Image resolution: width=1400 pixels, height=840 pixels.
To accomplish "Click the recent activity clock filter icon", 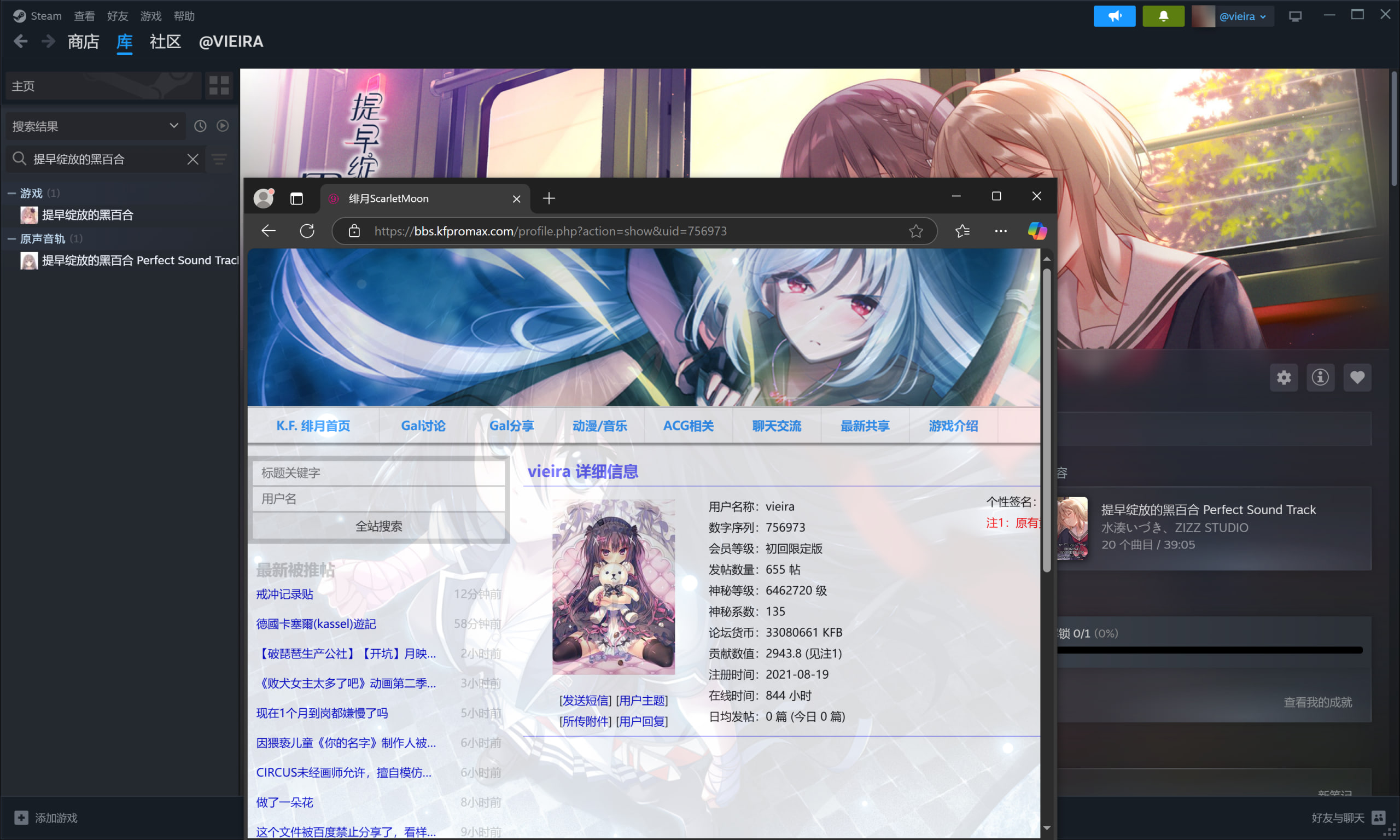I will [x=200, y=126].
